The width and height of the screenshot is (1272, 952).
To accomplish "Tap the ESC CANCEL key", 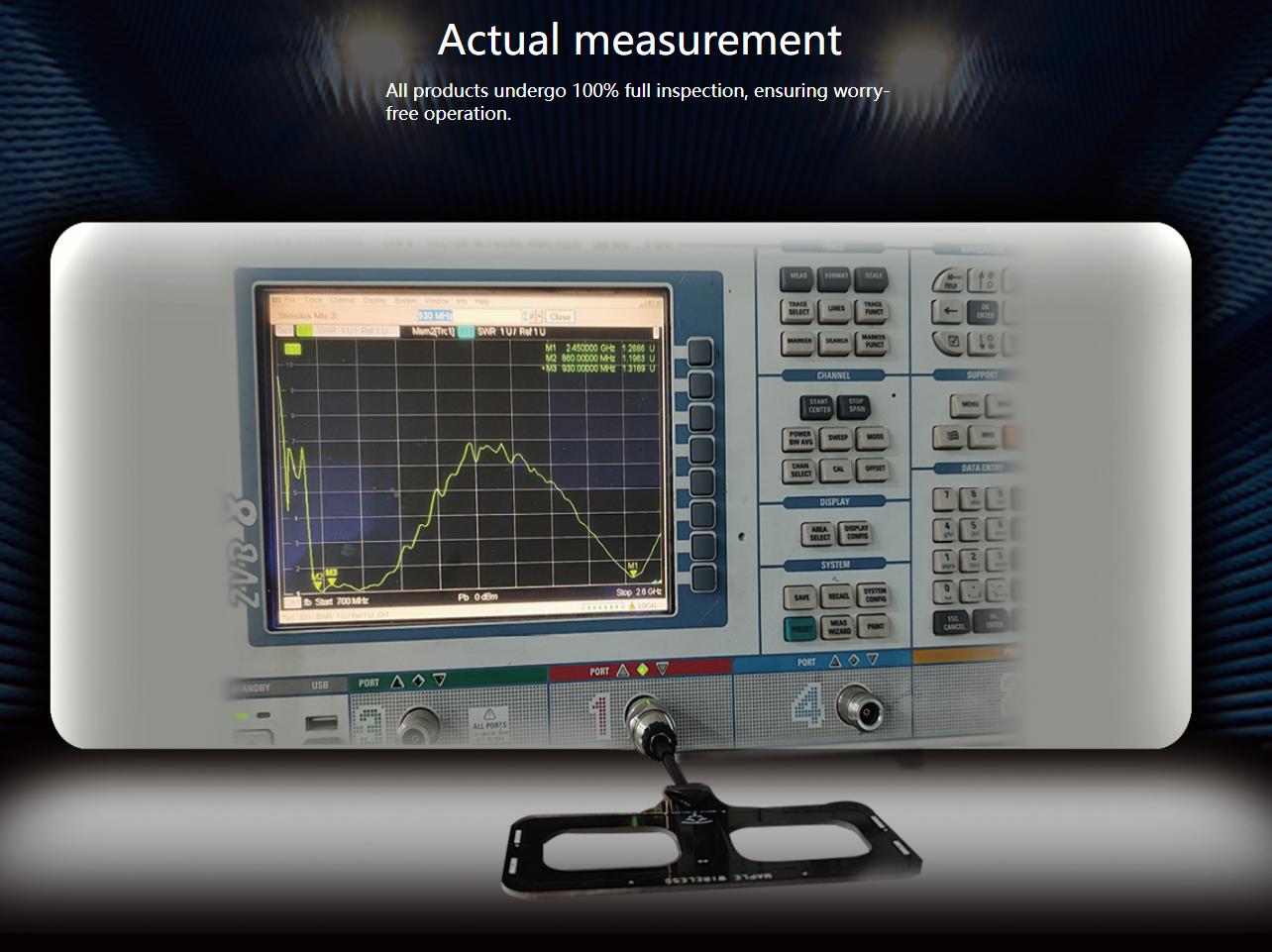I will click(953, 623).
